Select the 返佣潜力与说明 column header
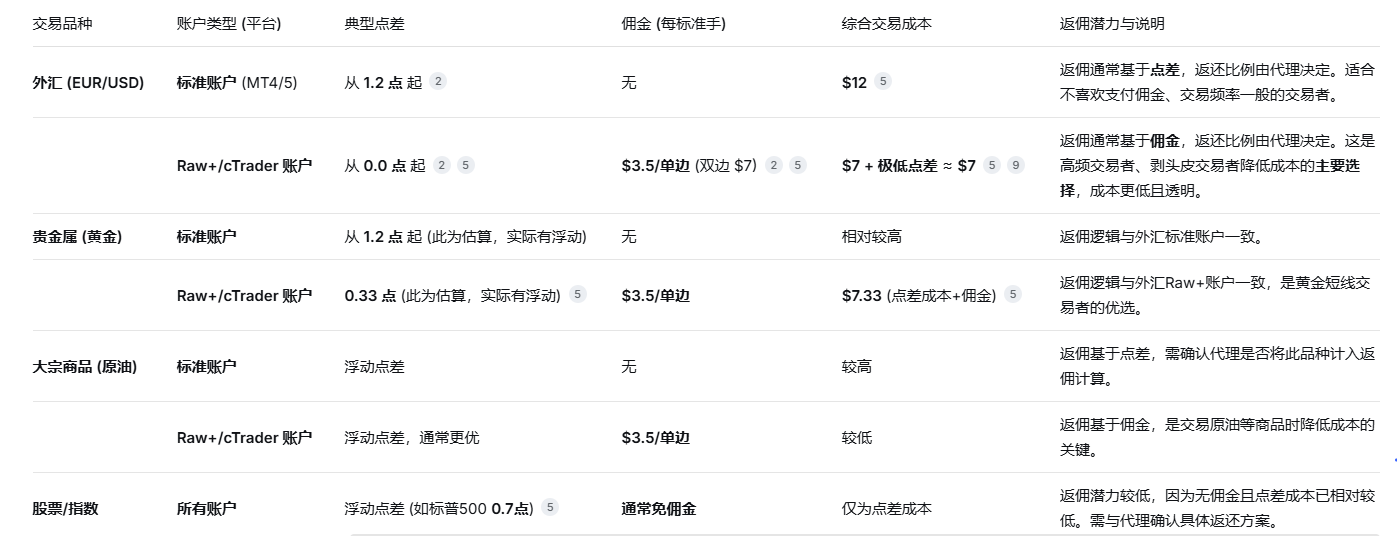 point(1112,24)
